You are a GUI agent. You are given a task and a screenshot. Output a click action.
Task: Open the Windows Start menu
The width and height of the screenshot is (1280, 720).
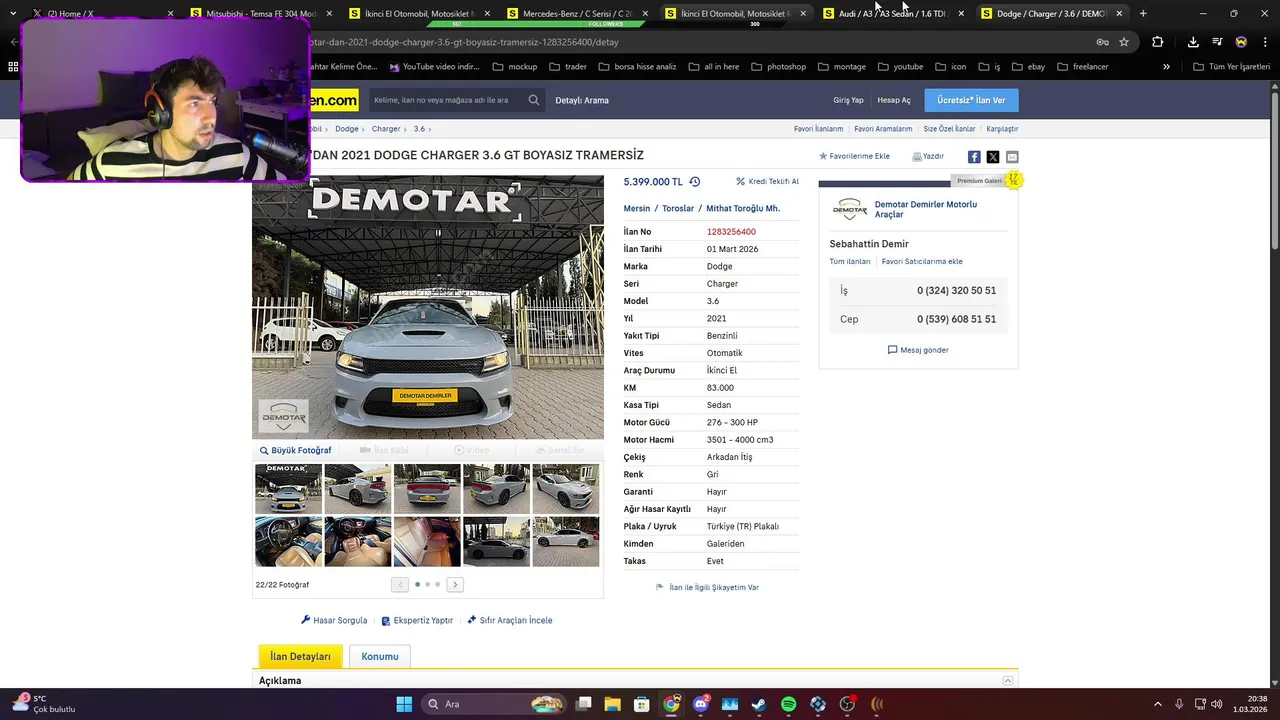tap(404, 704)
